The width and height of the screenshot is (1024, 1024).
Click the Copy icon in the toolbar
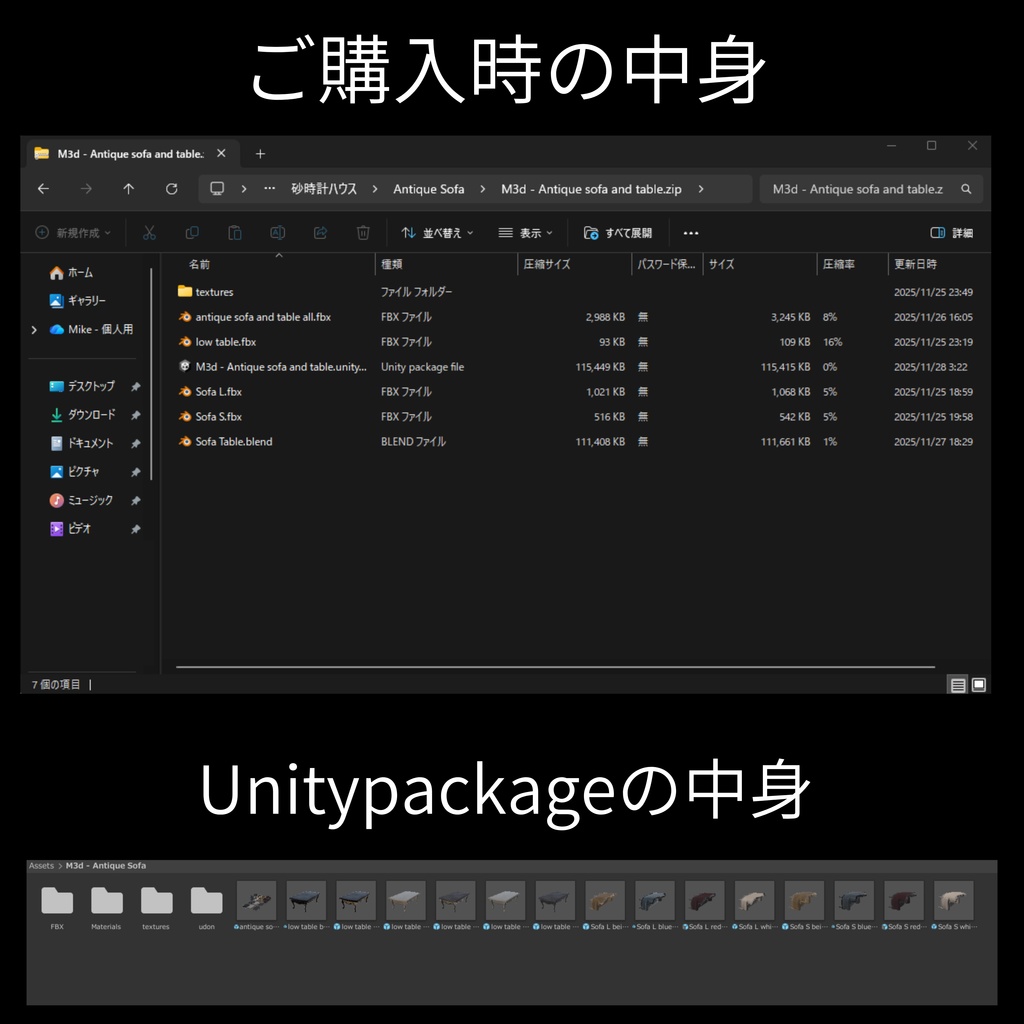pos(191,232)
